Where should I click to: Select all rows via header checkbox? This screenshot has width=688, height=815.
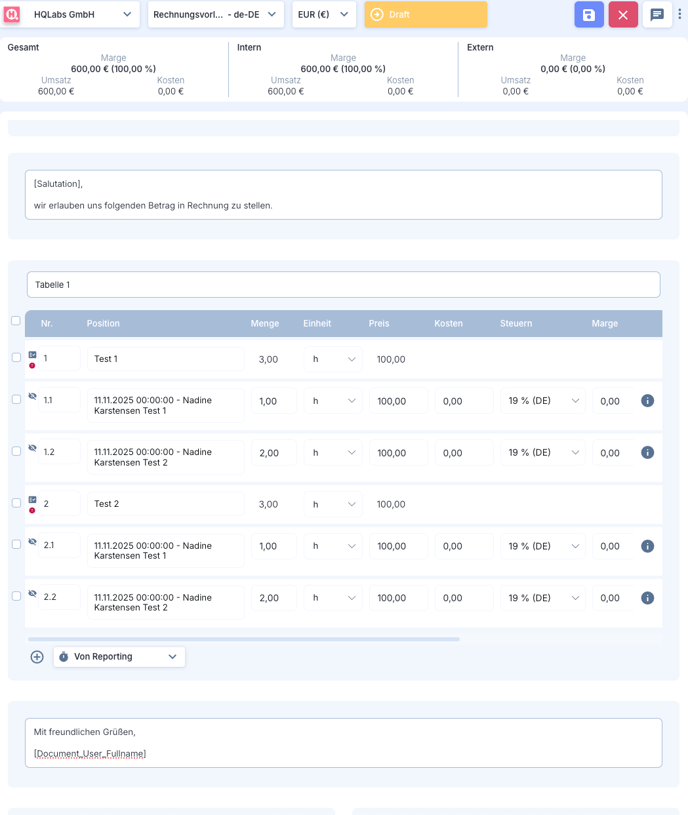[15, 321]
